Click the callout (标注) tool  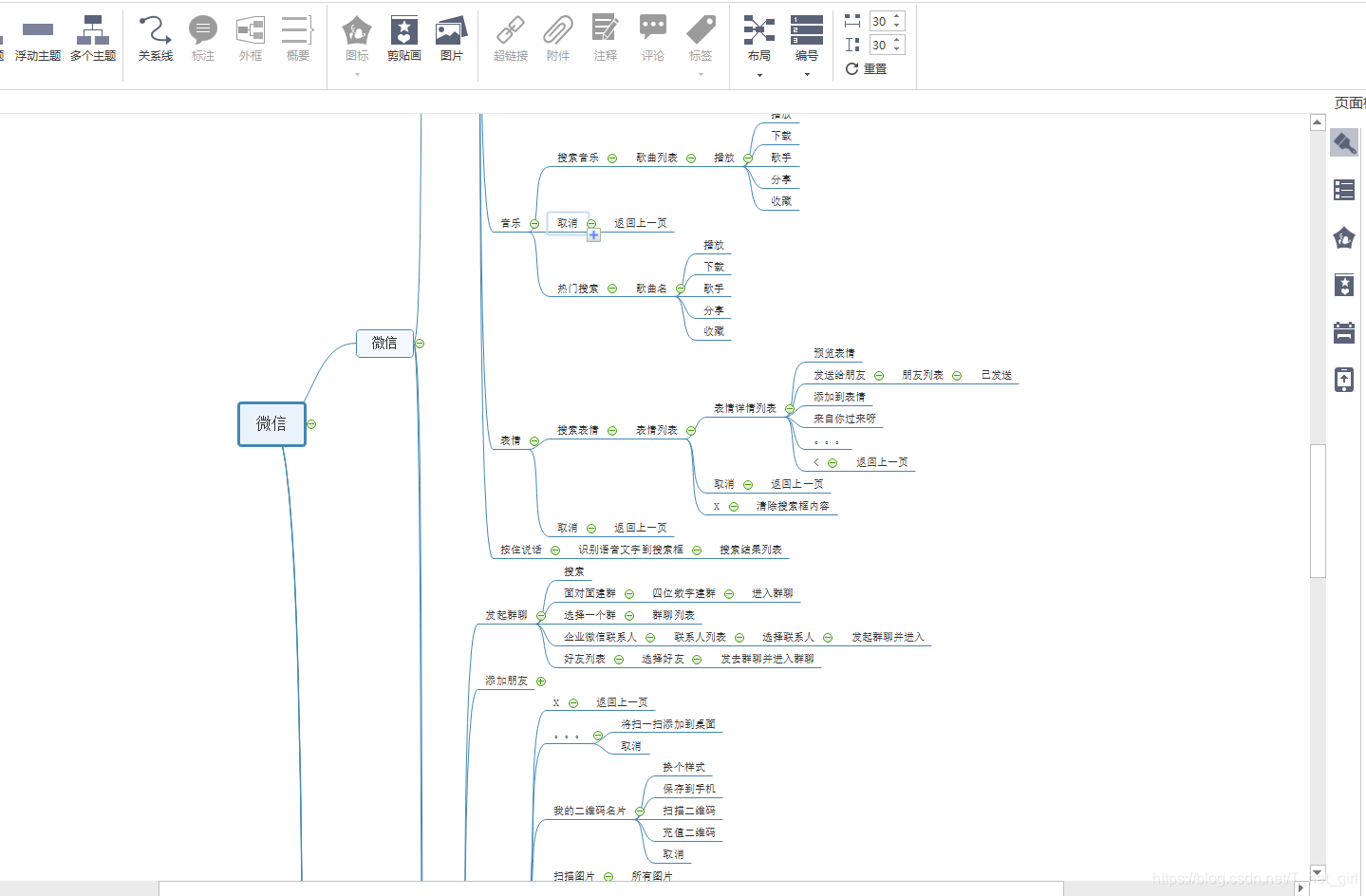point(203,39)
